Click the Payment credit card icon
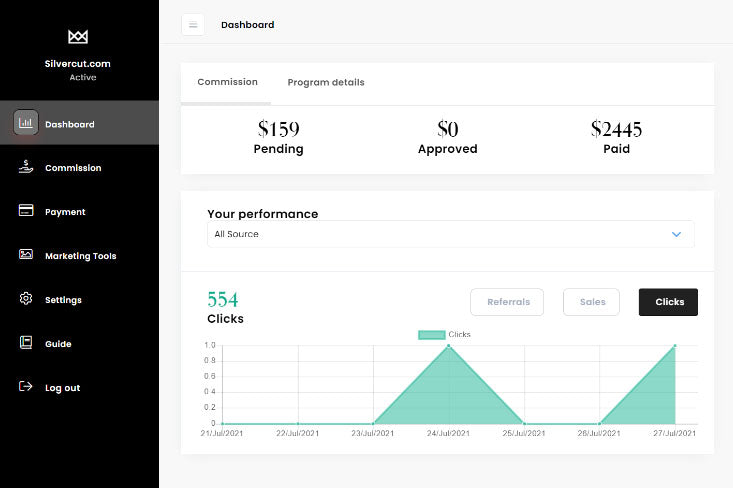 pyautogui.click(x=26, y=212)
